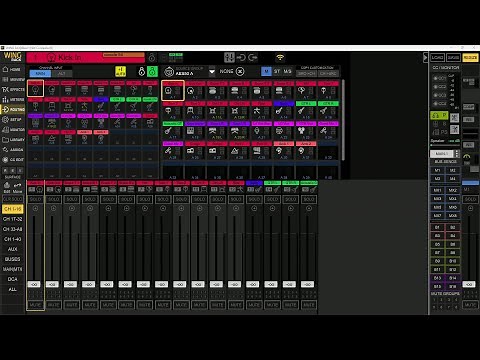Viewport: 480px width, 360px height.
Task: Select source A1 kick drum tile
Action: (173, 90)
